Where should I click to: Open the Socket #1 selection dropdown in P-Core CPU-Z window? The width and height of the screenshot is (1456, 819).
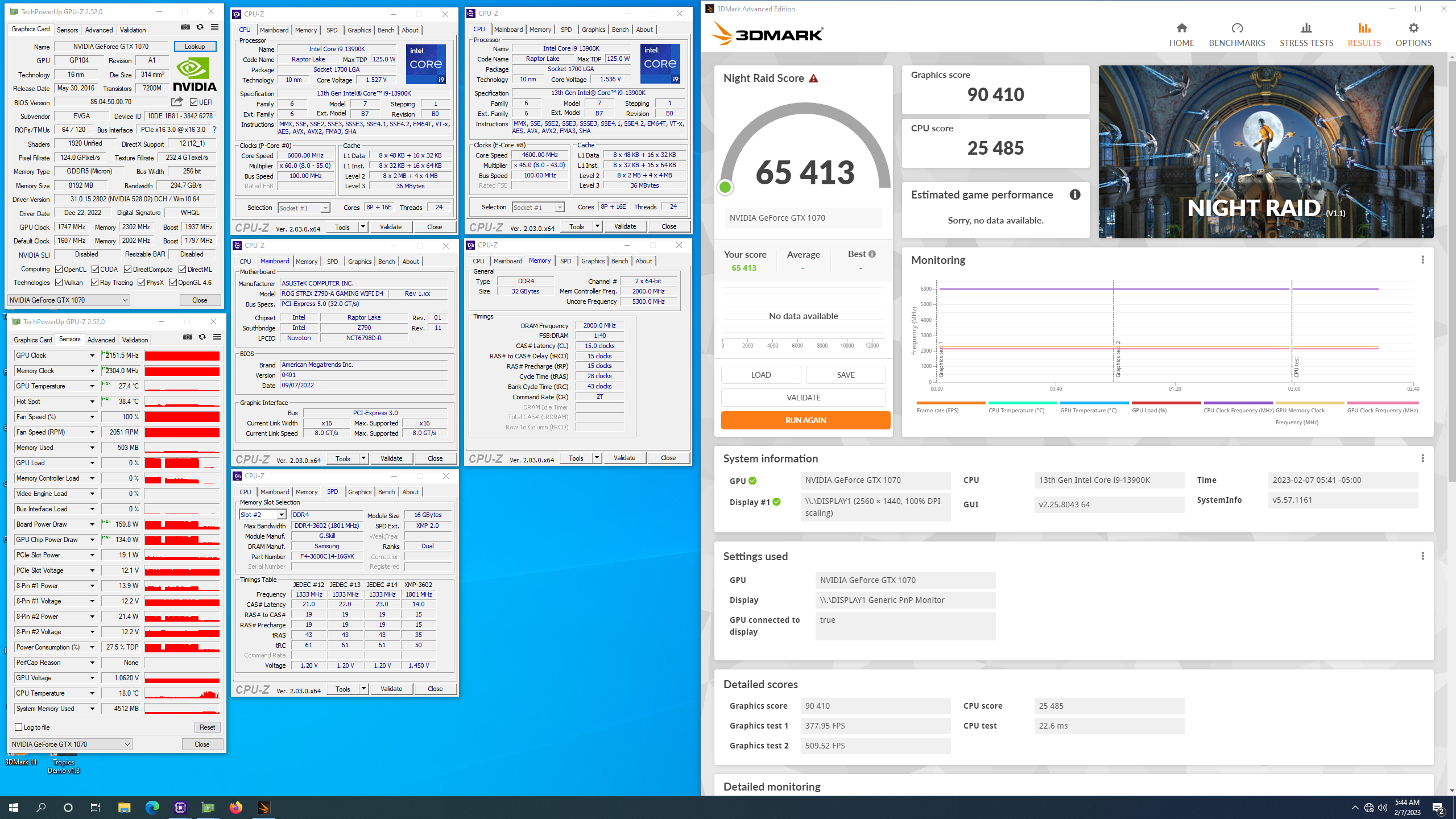point(304,208)
